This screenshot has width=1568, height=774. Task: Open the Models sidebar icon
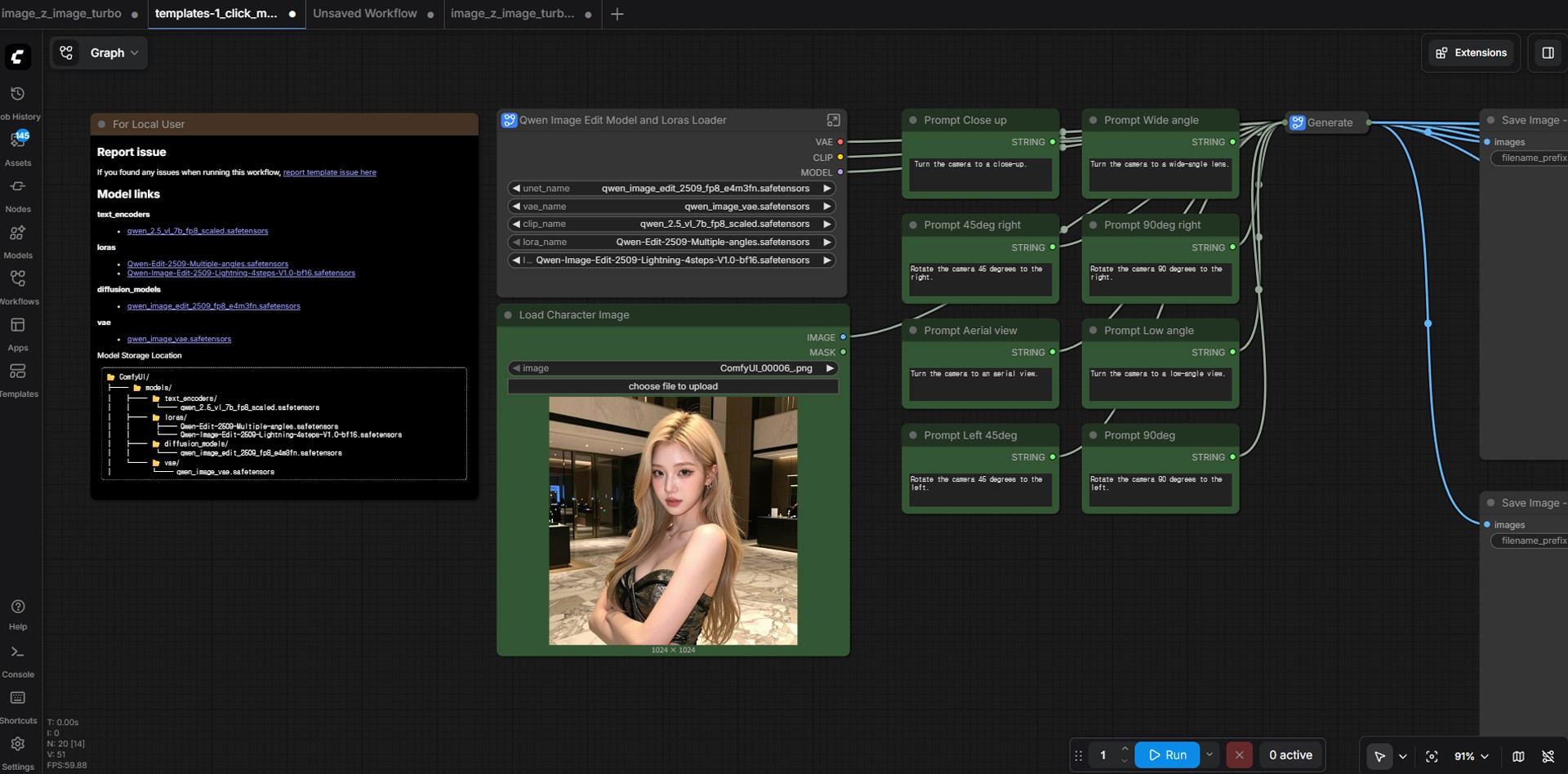pos(17,234)
